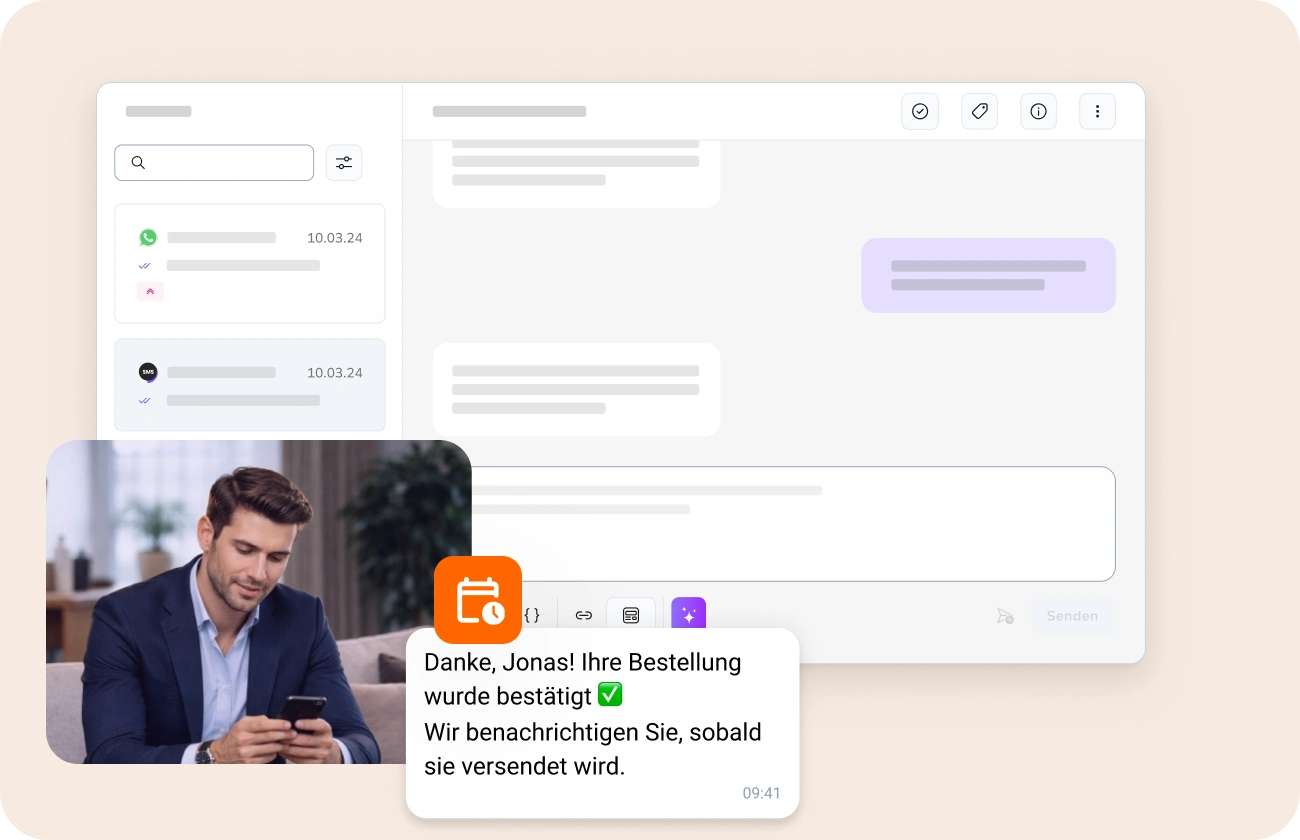Open the search filter options
The image size is (1300, 840).
(x=344, y=162)
